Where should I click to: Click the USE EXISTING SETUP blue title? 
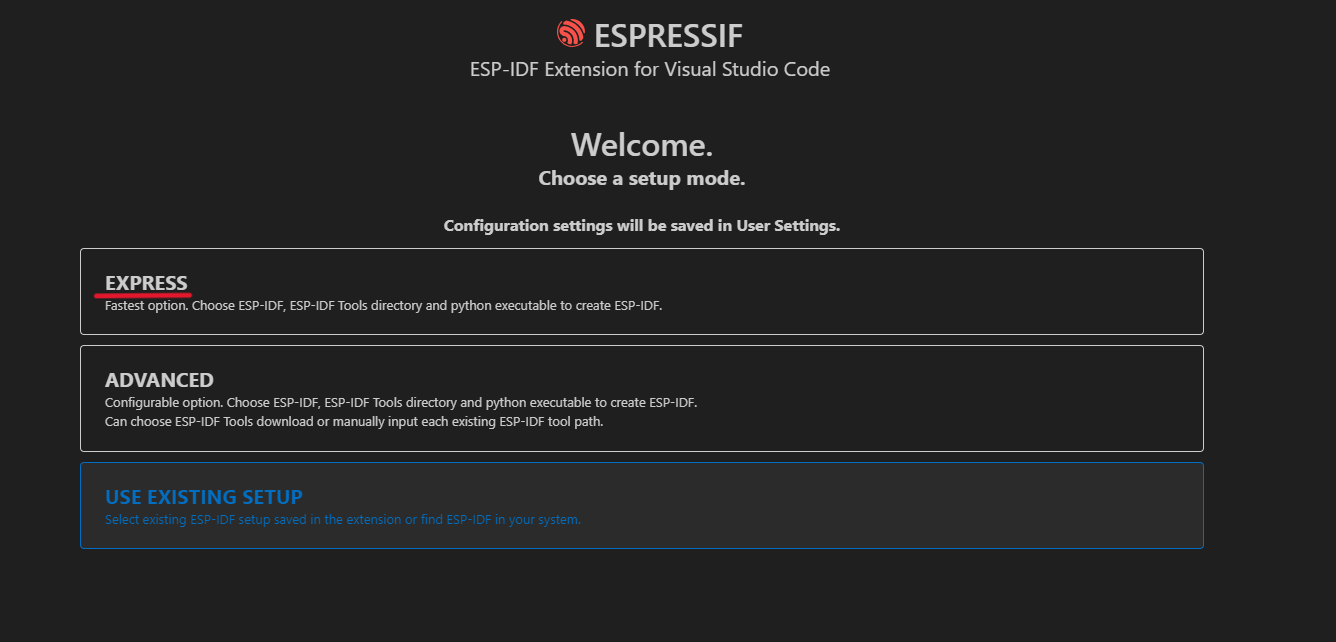203,496
